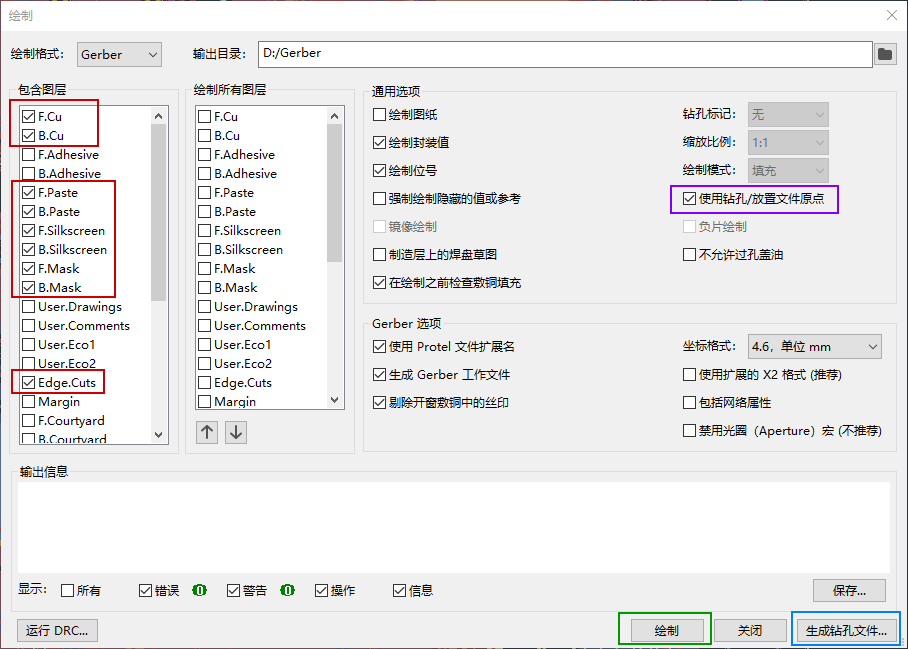Check F.Silkscreen in 绘制所有图层 list
This screenshot has width=908, height=649.
click(204, 230)
